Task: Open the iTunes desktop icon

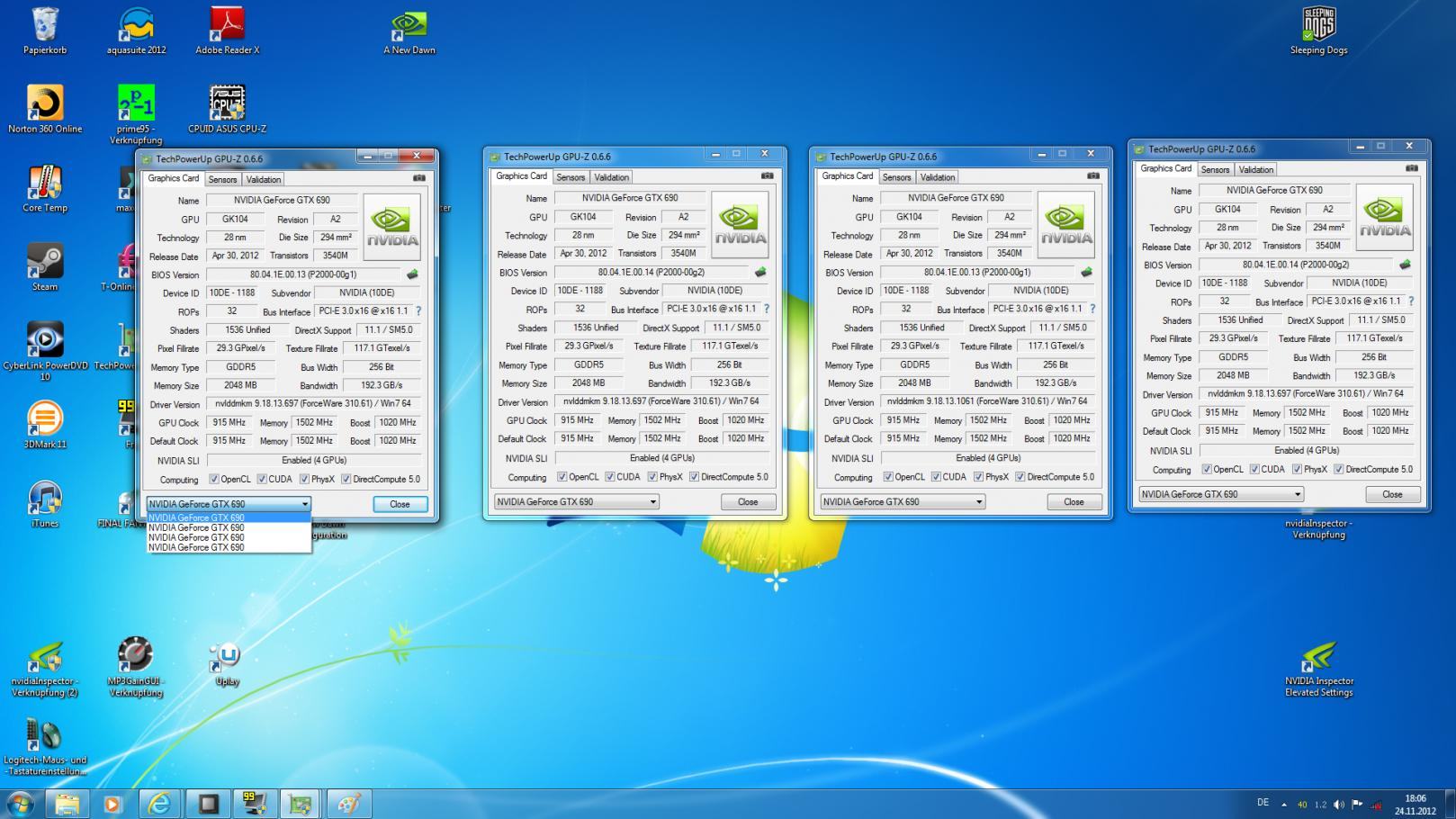Action: click(45, 504)
